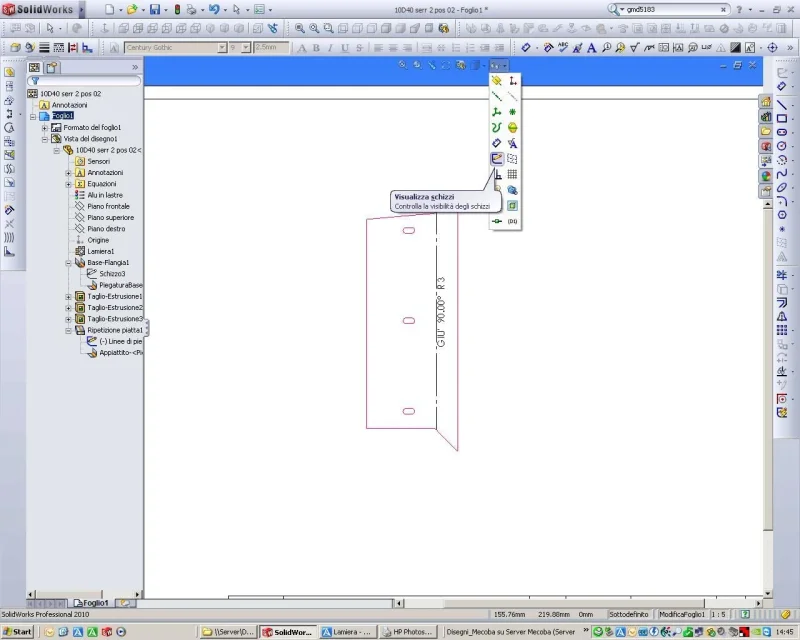Open the Century Gothic font dropdown
The height and width of the screenshot is (640, 800).
(222, 47)
